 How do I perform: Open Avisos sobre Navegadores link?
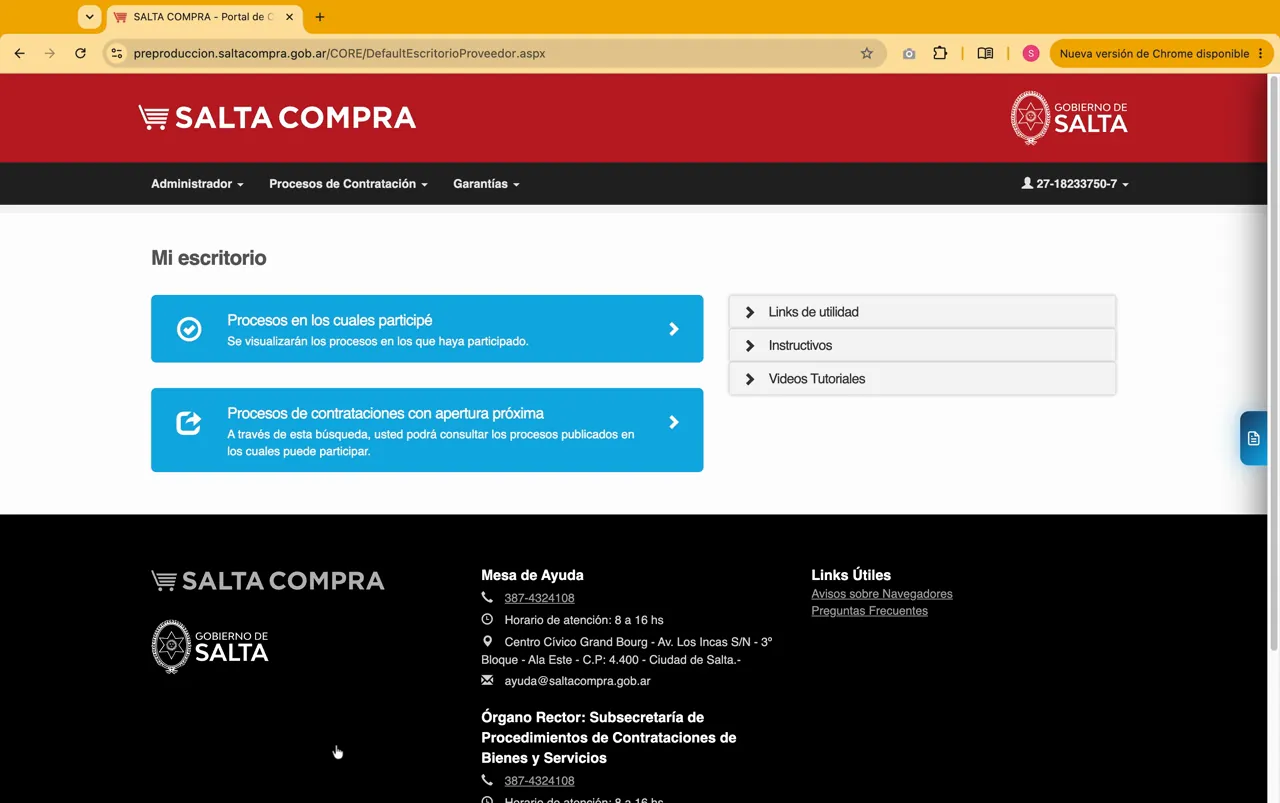[x=882, y=594]
